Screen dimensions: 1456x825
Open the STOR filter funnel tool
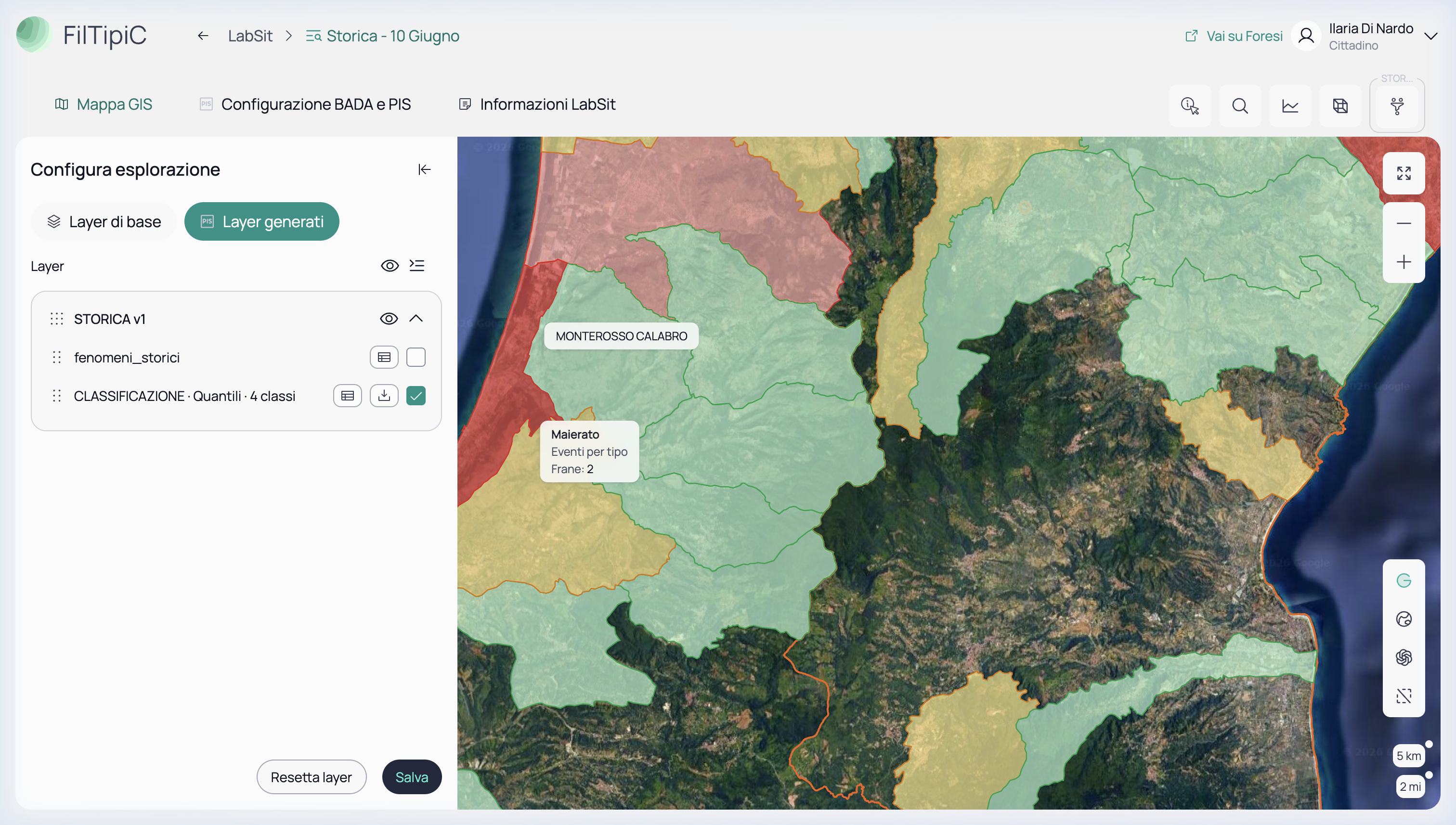(1397, 105)
